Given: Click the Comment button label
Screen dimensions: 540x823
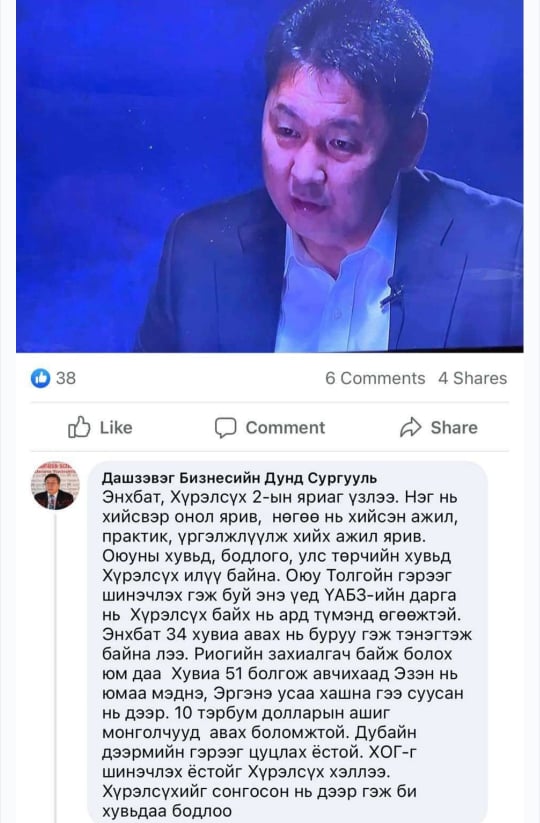Looking at the screenshot, I should tap(285, 428).
